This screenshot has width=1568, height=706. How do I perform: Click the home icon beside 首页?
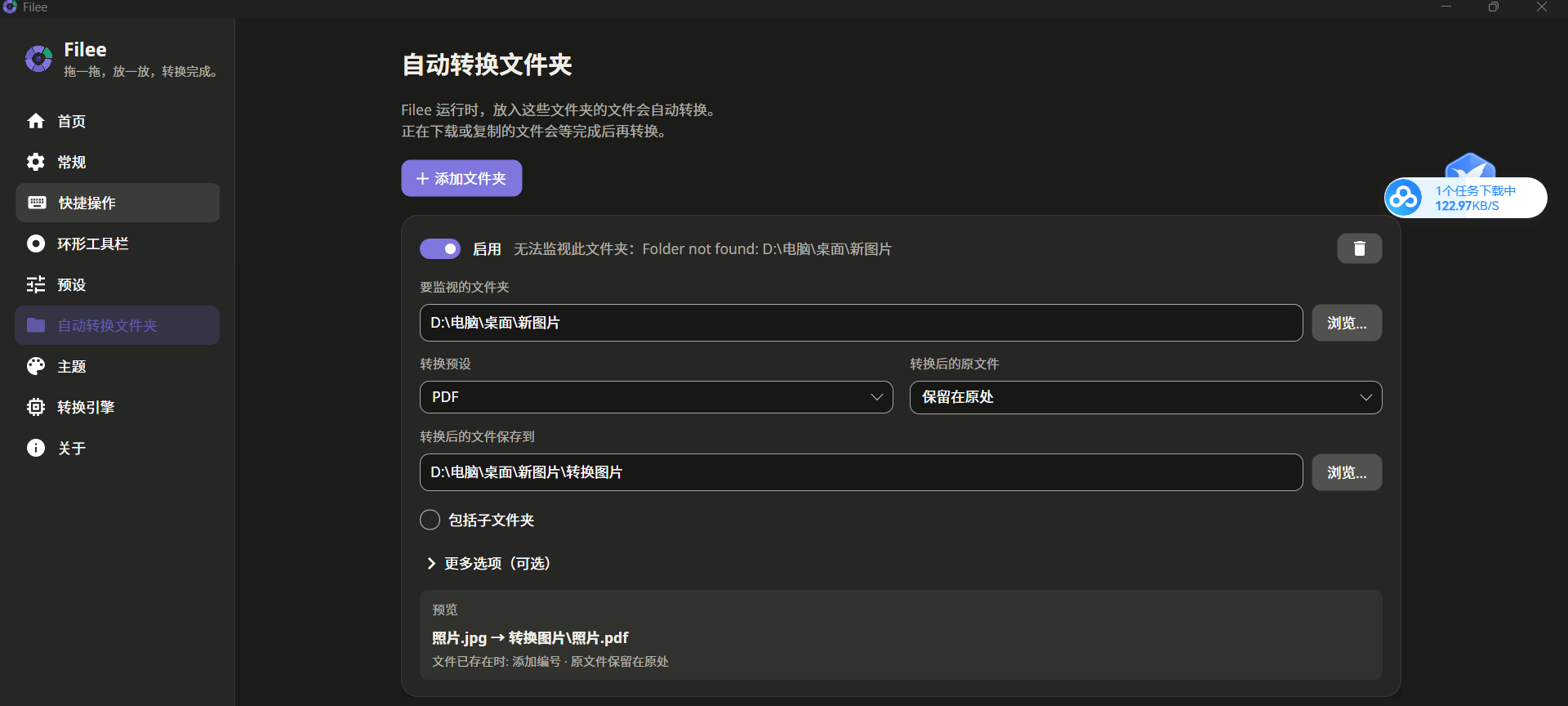point(36,121)
